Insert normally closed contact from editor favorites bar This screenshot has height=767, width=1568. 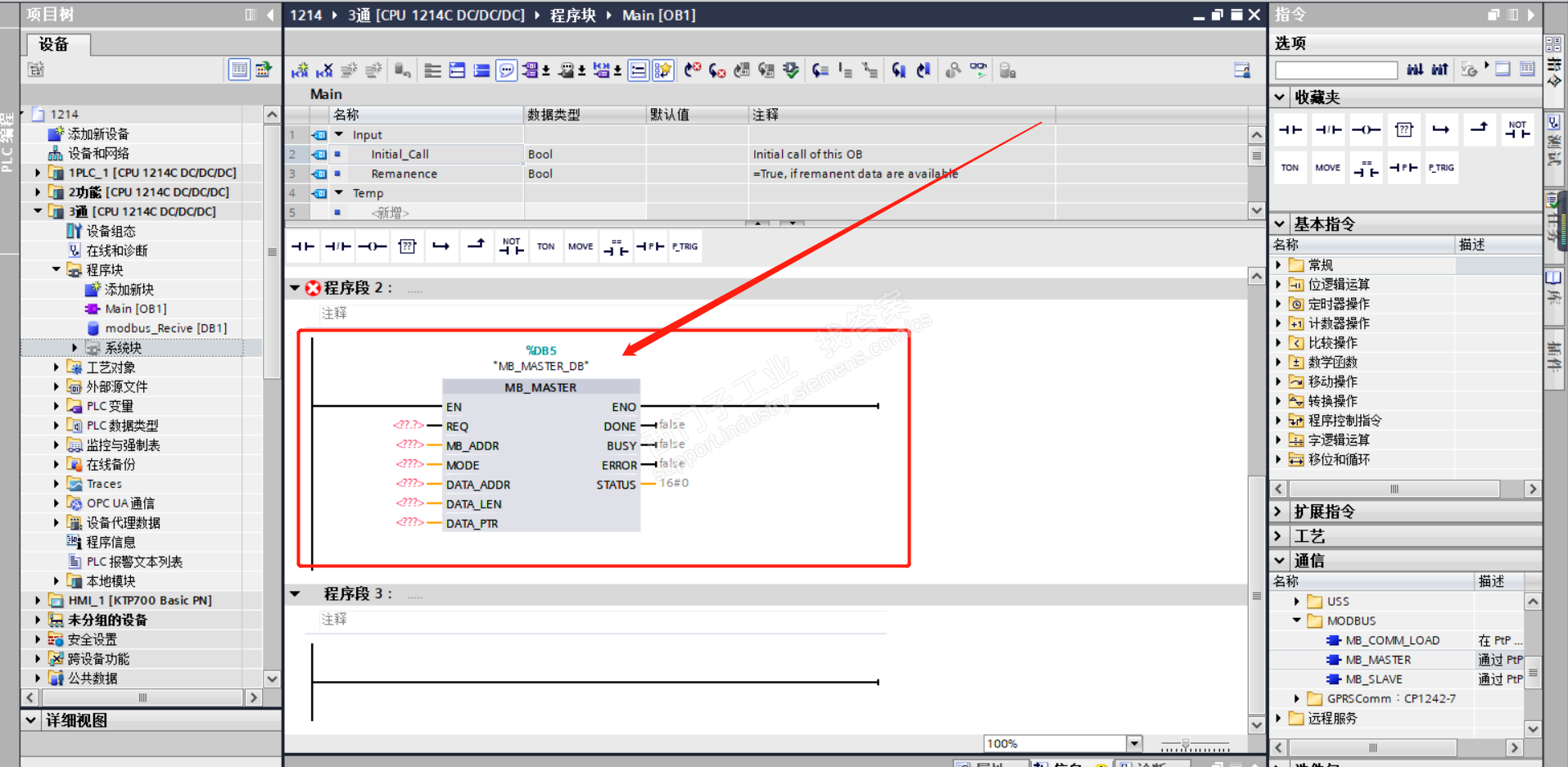337,246
